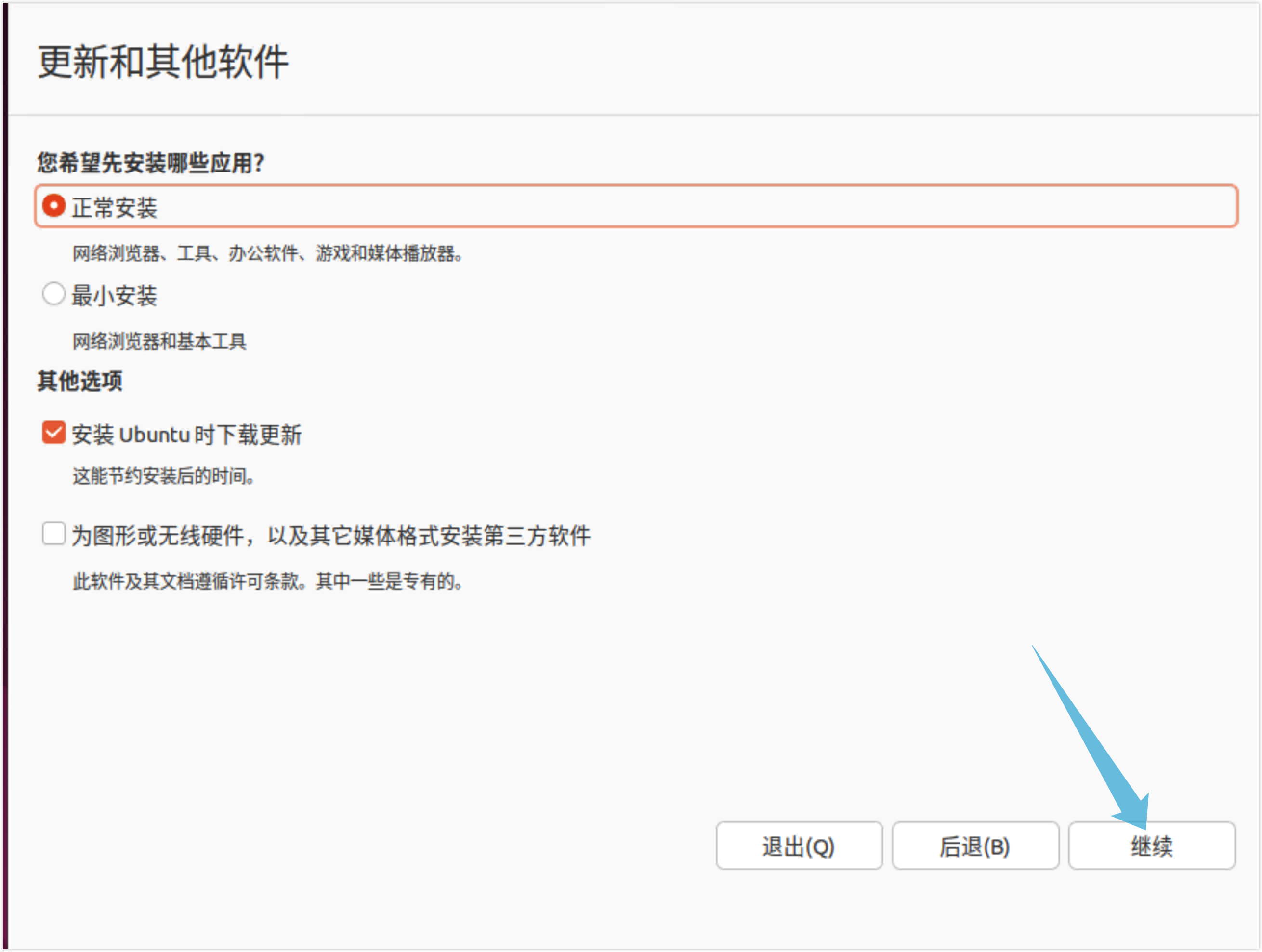Click the 正常安装 label text

(x=114, y=207)
